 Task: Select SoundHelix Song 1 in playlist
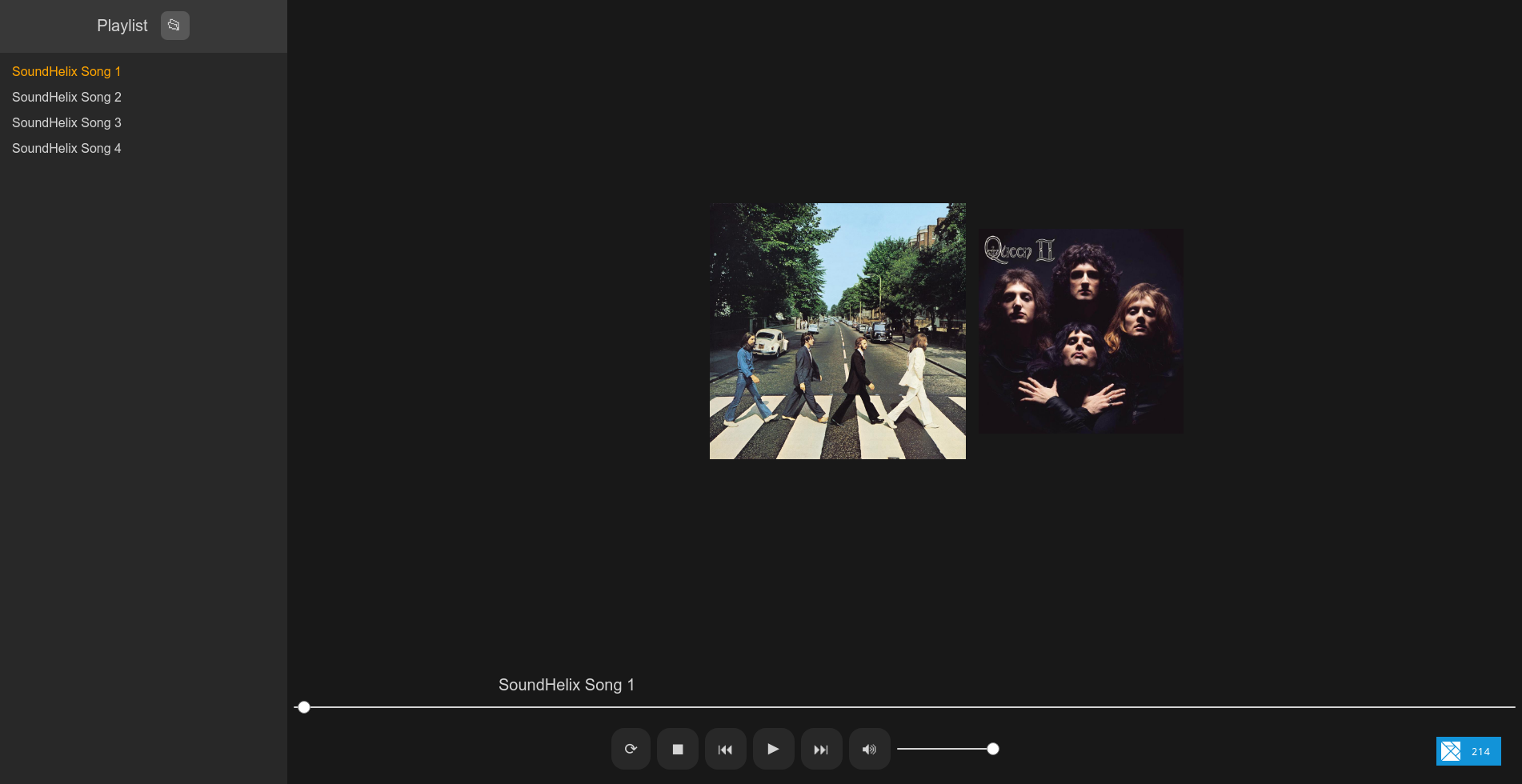click(66, 71)
